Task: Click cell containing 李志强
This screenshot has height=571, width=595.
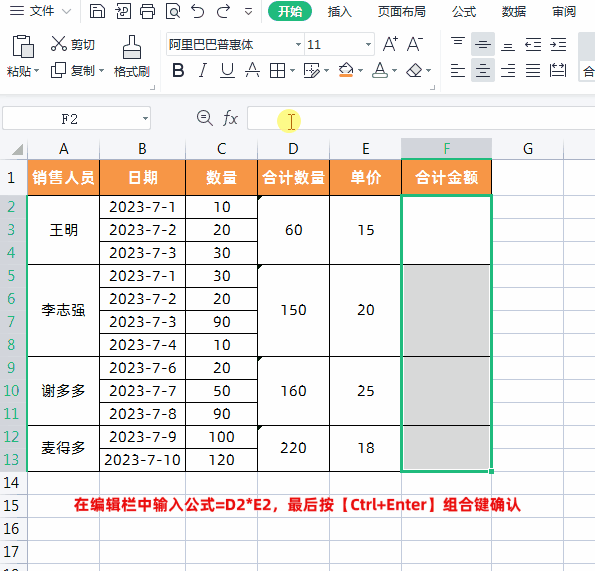Action: (x=63, y=310)
